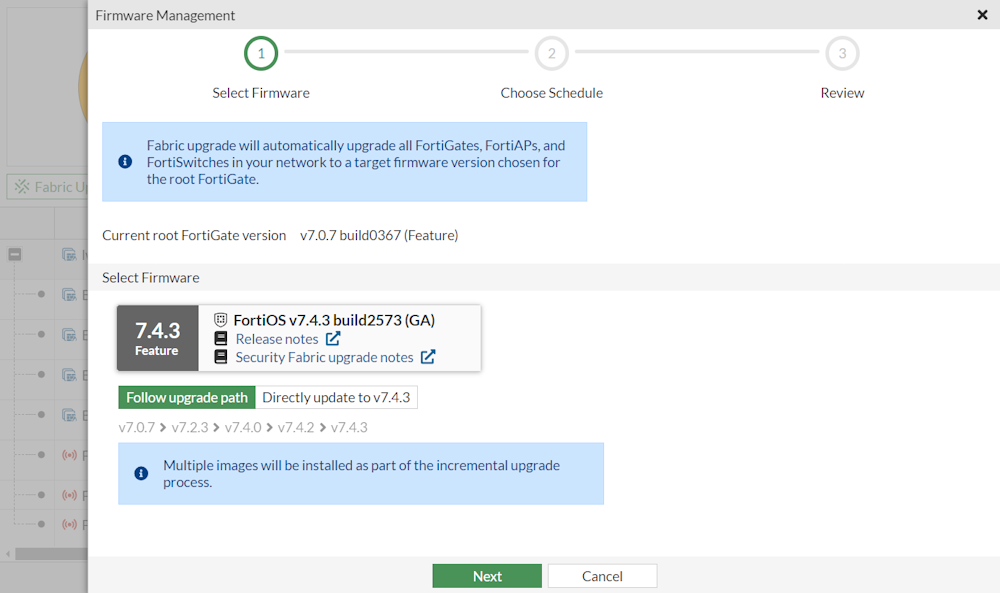Collapse the device tree root node
Screen dimensions: 1000x593
pyautogui.click(x=14, y=254)
